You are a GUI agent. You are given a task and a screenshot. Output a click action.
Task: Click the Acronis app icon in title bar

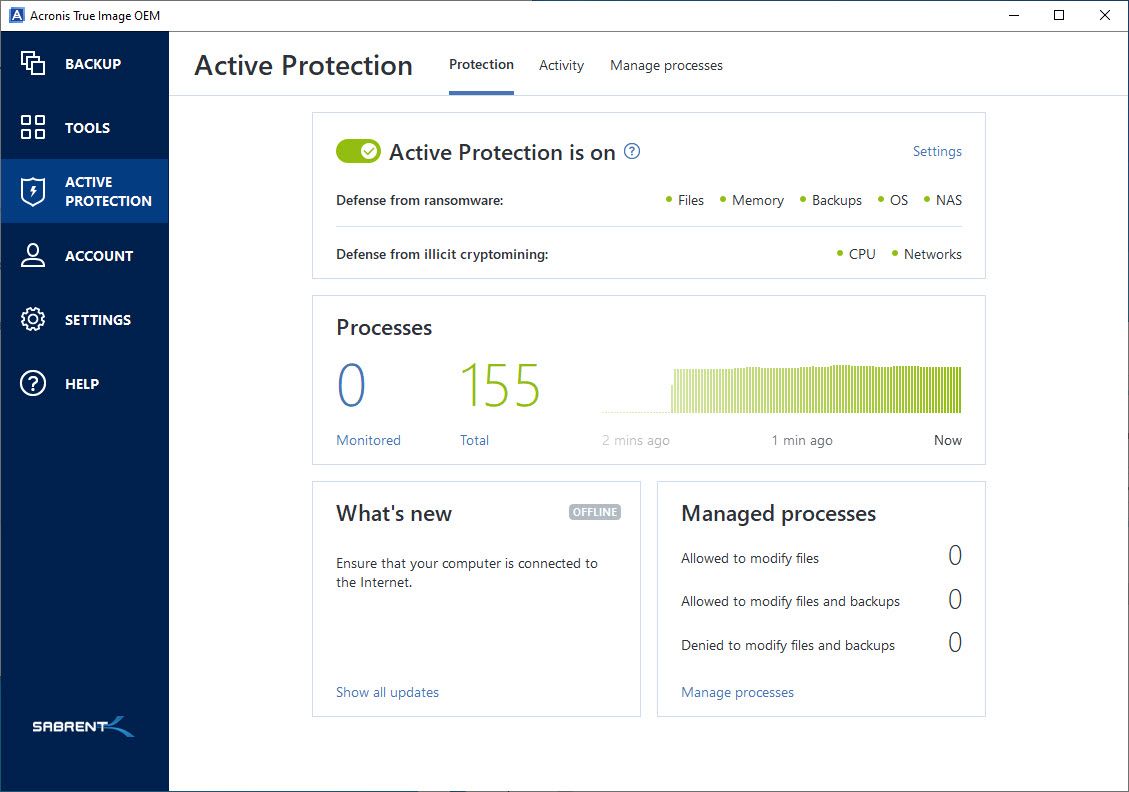16,15
